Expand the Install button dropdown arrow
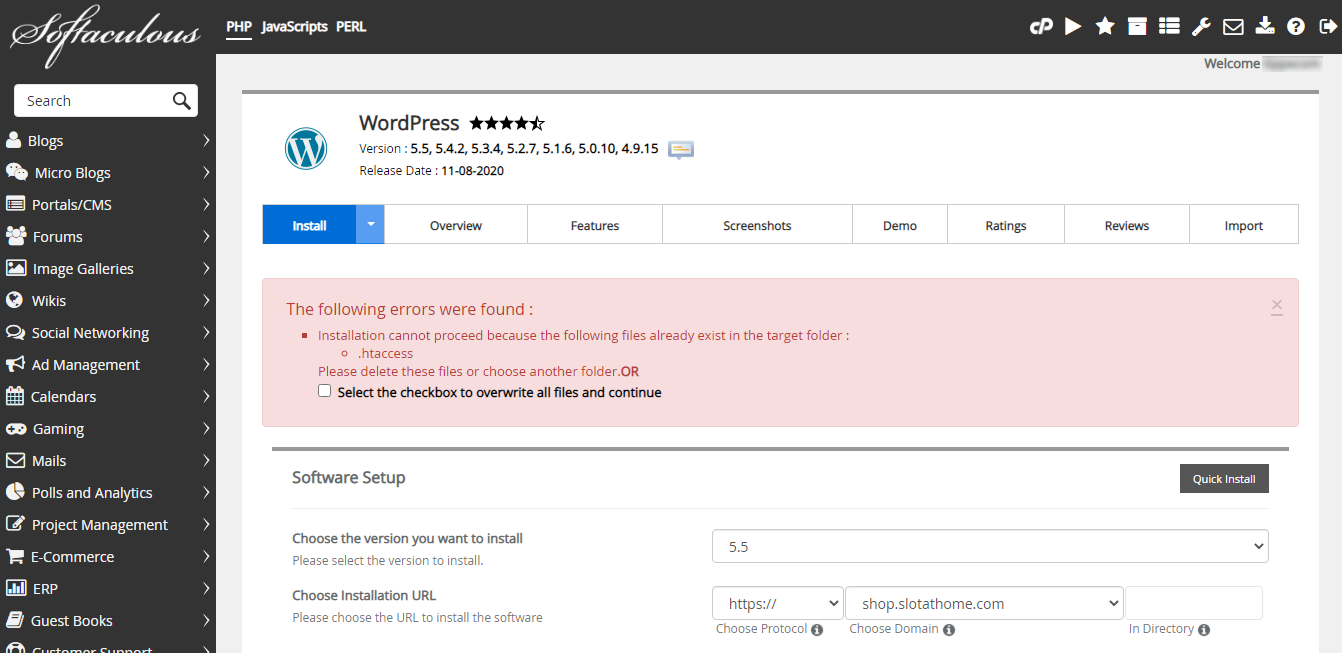This screenshot has width=1342, height=653. [x=370, y=225]
